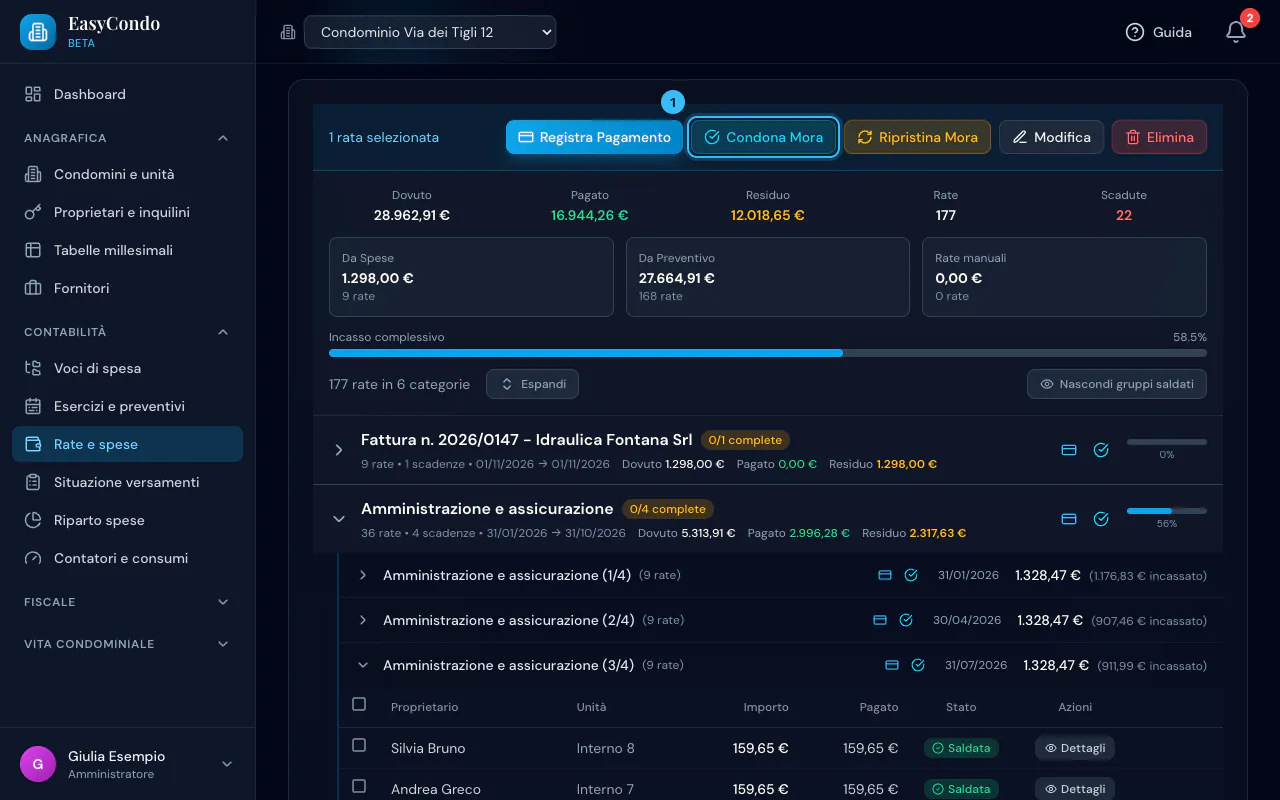Viewport: 1280px width, 800px height.
Task: Click the Guida help icon
Action: 1134,32
